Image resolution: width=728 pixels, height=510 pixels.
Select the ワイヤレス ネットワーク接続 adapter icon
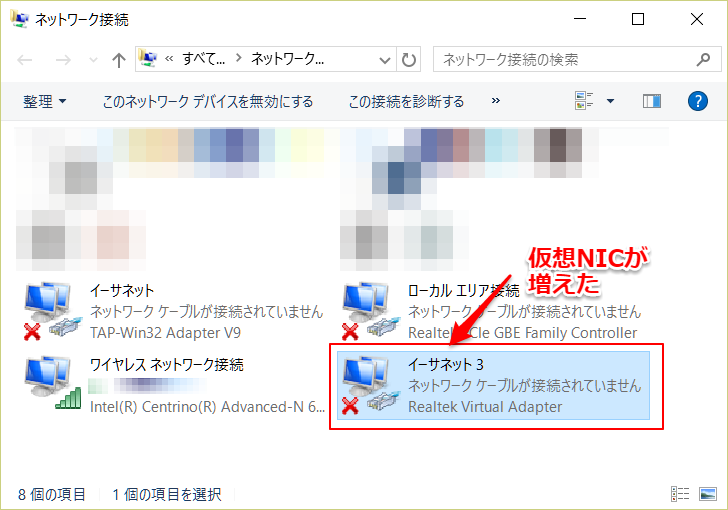click(x=52, y=383)
